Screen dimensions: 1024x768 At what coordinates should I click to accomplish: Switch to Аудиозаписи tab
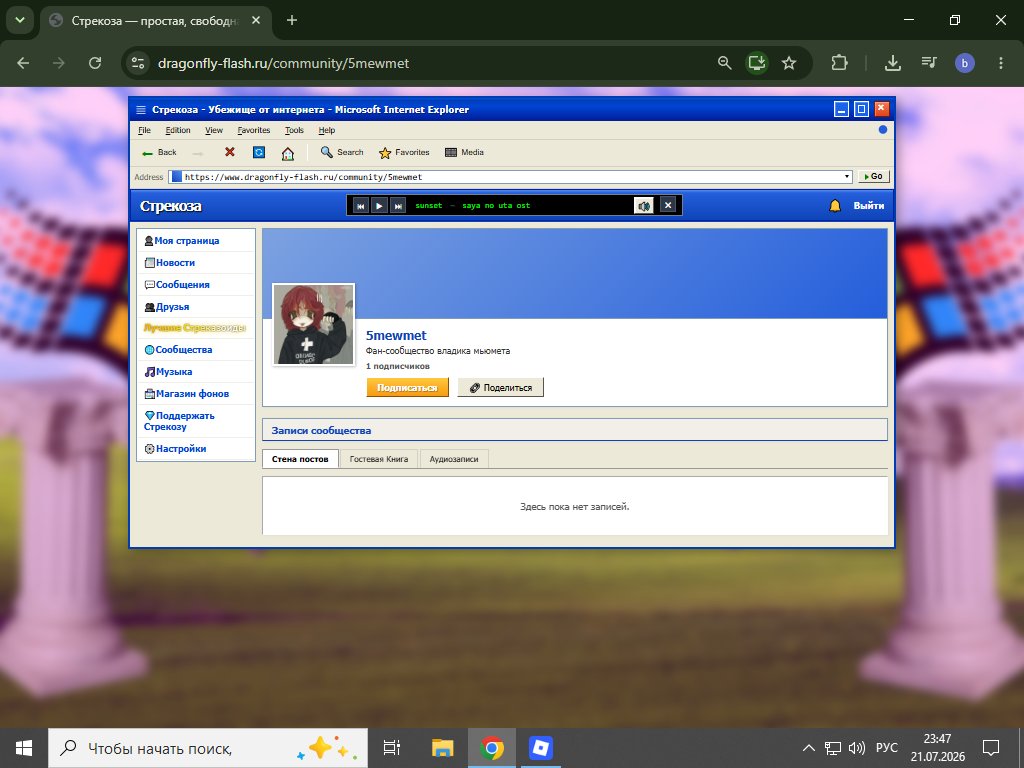pyautogui.click(x=454, y=459)
